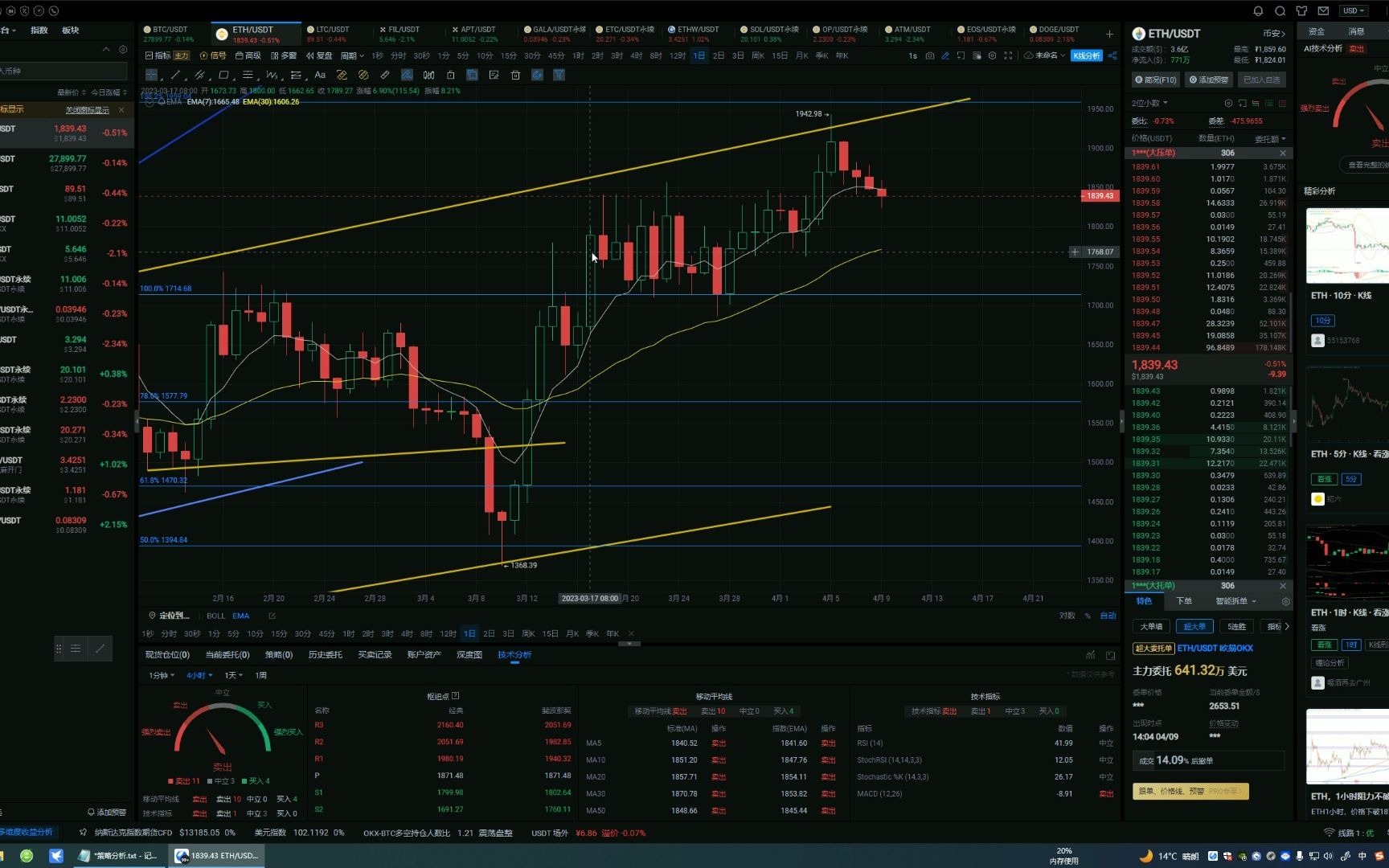This screenshot has width=1389, height=868.
Task: Select the Aa text annotation tool
Action: [320, 75]
